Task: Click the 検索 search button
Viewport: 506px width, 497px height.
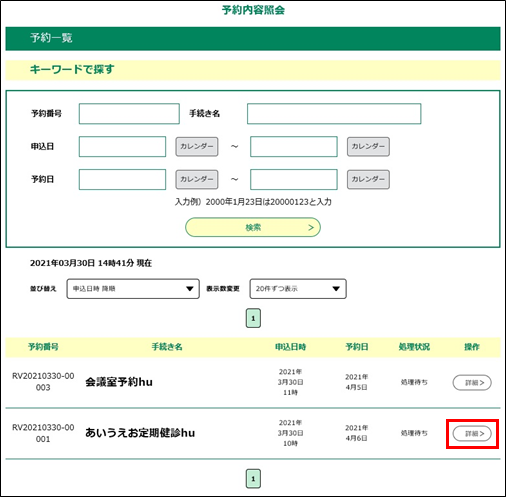Action: click(253, 227)
